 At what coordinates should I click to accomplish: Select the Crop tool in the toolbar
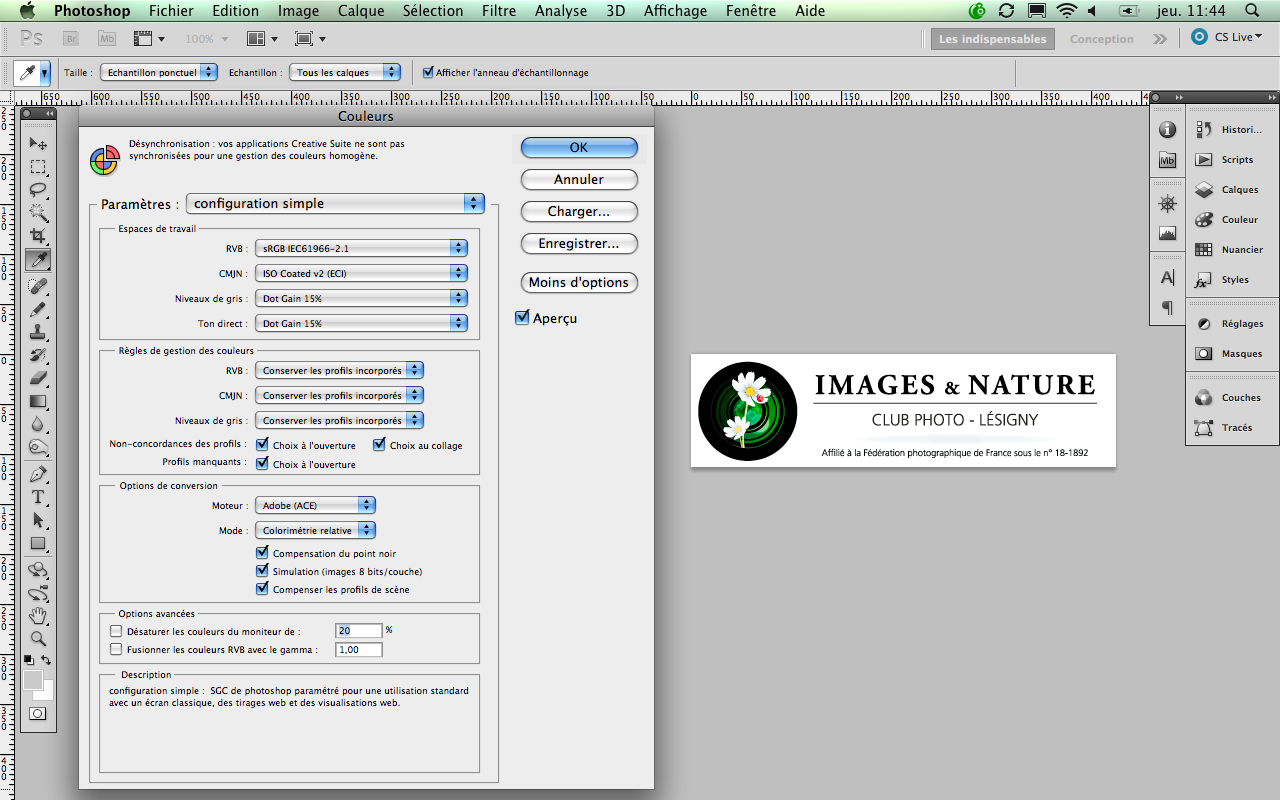tap(38, 236)
